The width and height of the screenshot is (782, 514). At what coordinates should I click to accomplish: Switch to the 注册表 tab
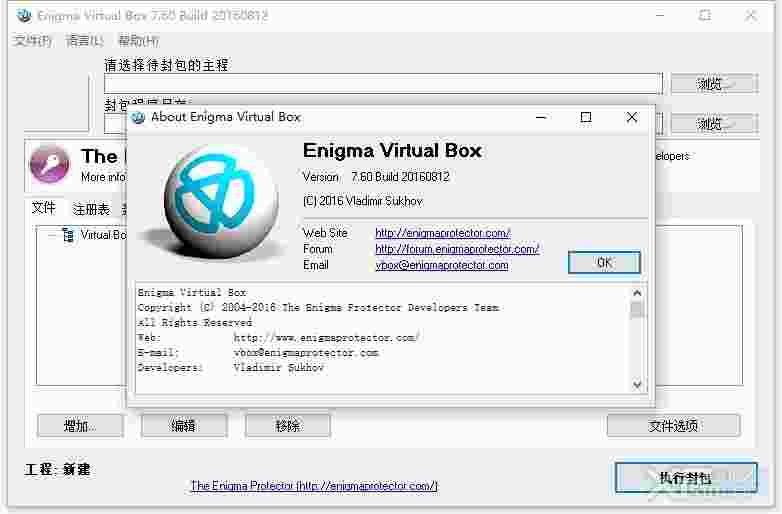coord(91,209)
